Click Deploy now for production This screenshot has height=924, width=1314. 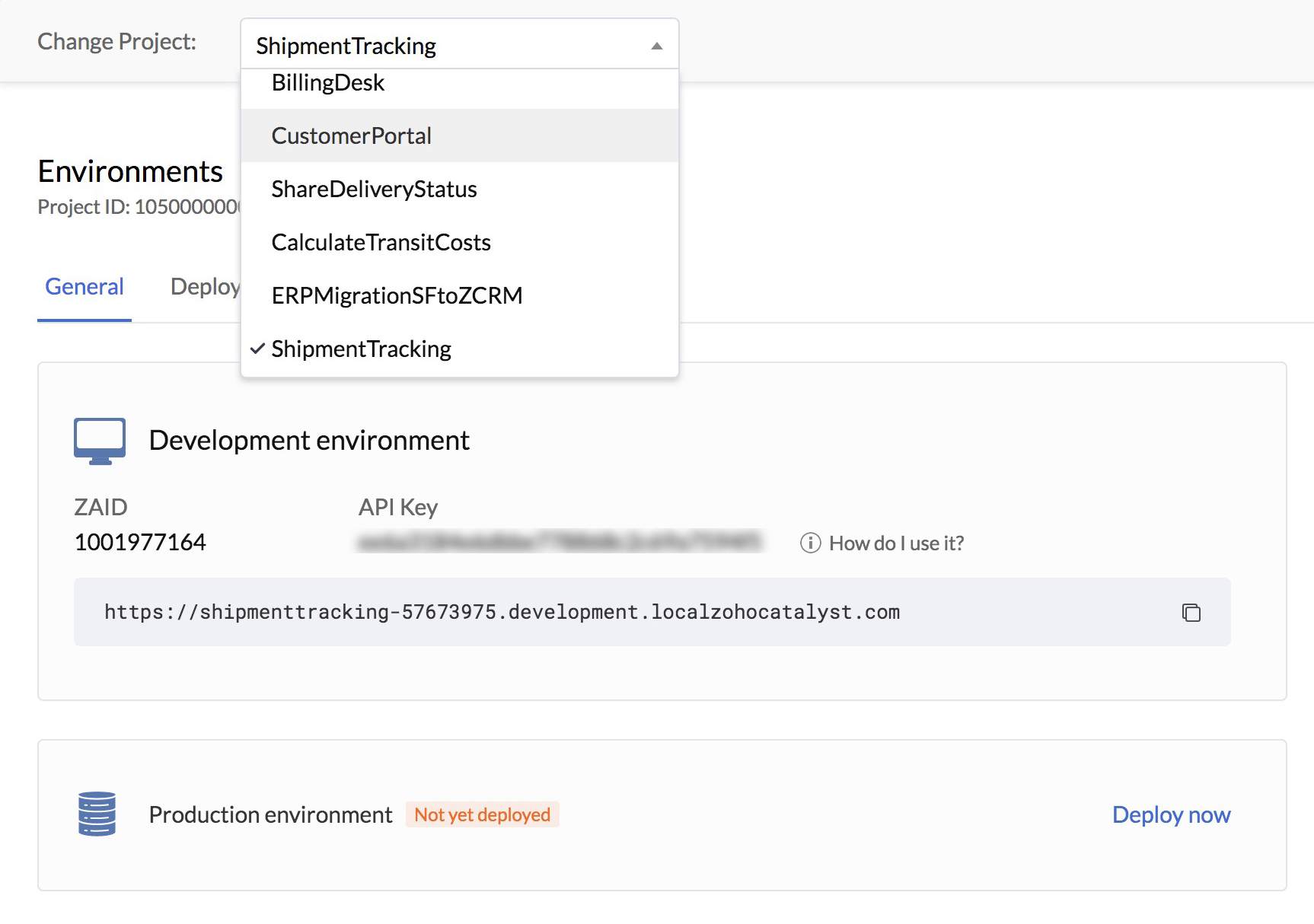(1171, 814)
